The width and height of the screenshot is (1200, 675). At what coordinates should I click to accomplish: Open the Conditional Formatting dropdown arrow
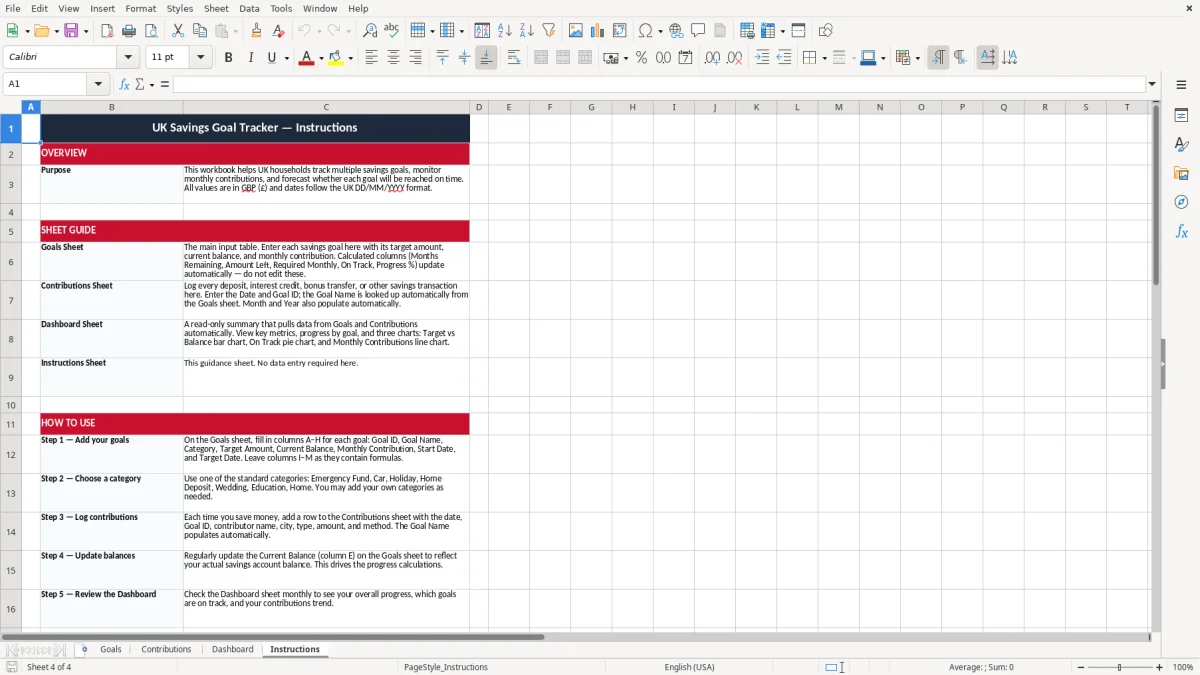tap(917, 58)
